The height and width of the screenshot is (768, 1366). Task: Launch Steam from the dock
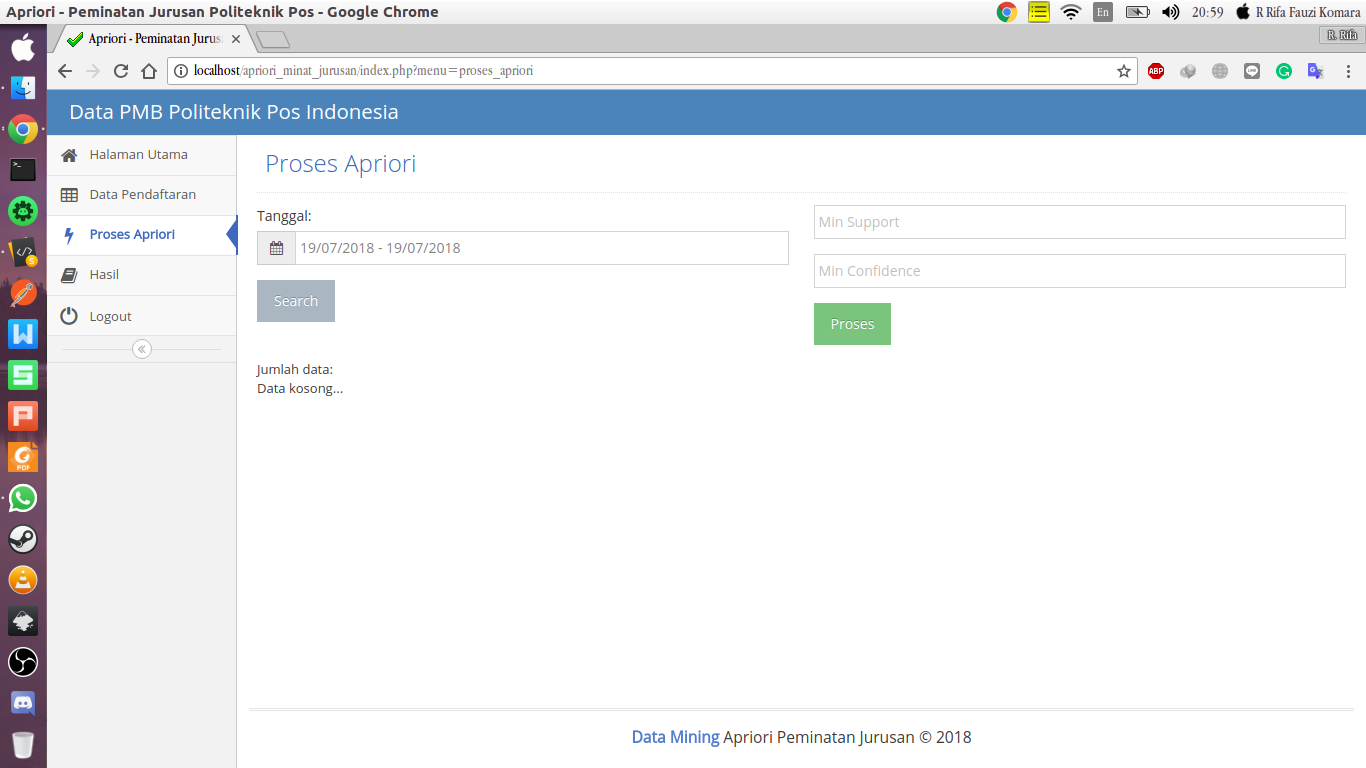[23, 539]
